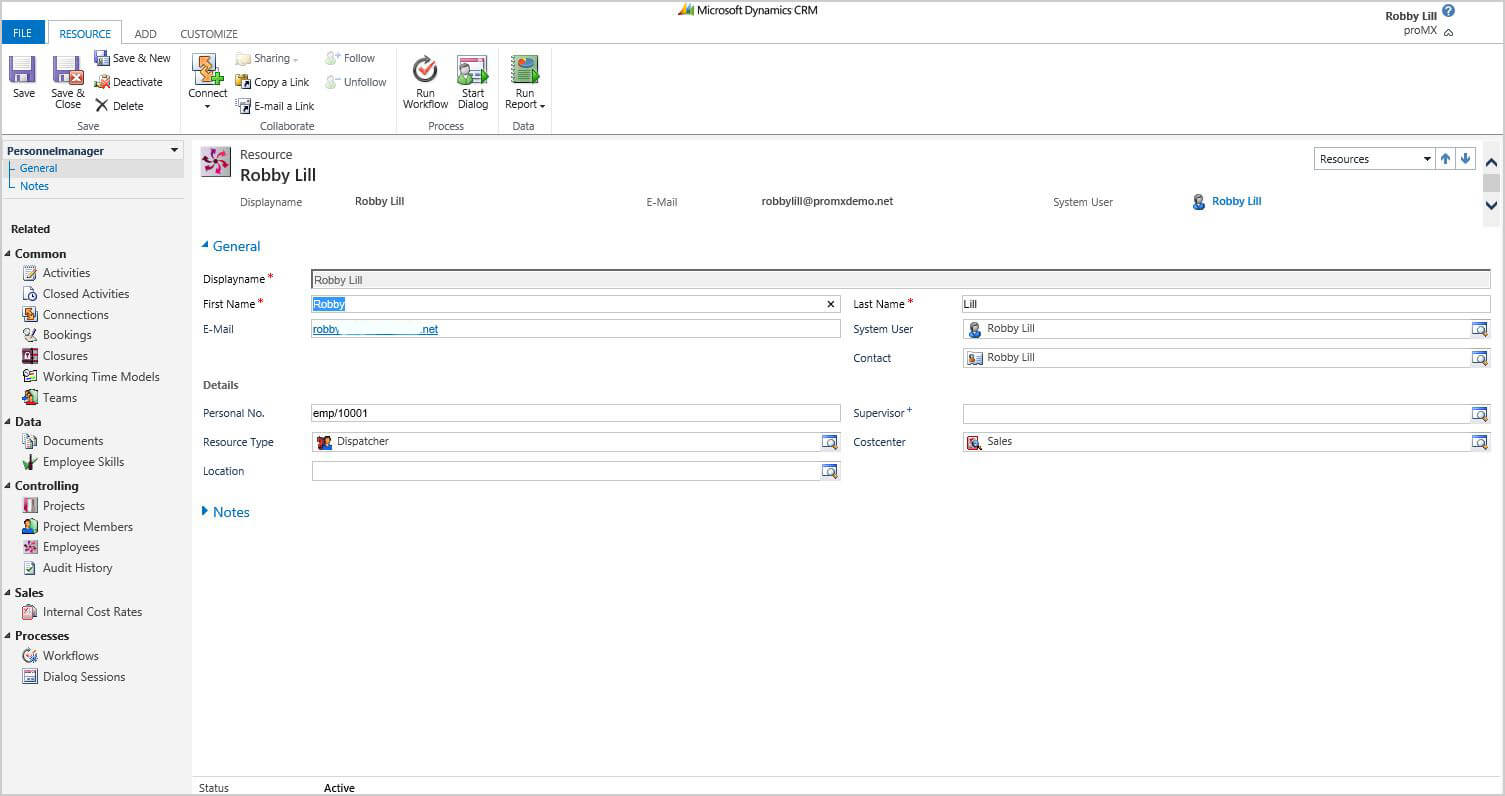
Task: Open the FILE tab
Action: (22, 33)
